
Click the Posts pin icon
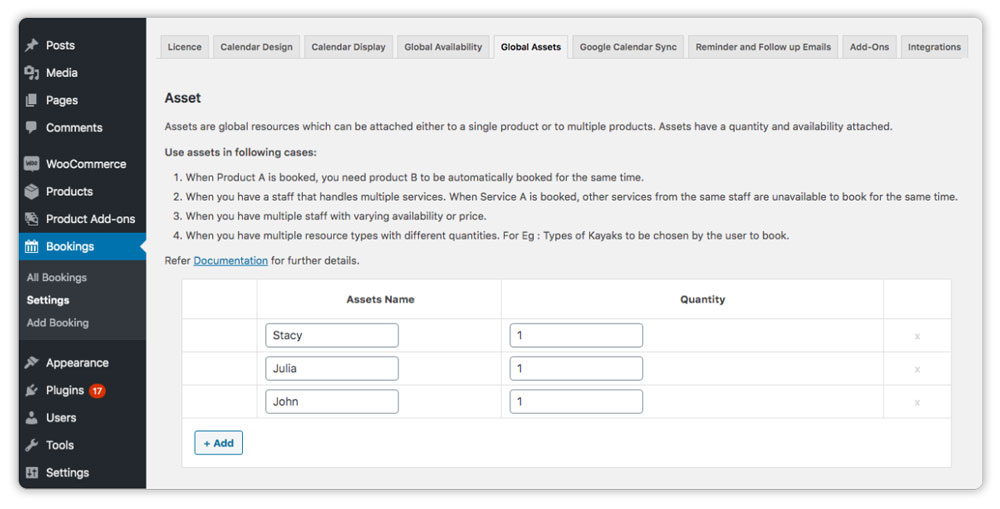(x=31, y=45)
